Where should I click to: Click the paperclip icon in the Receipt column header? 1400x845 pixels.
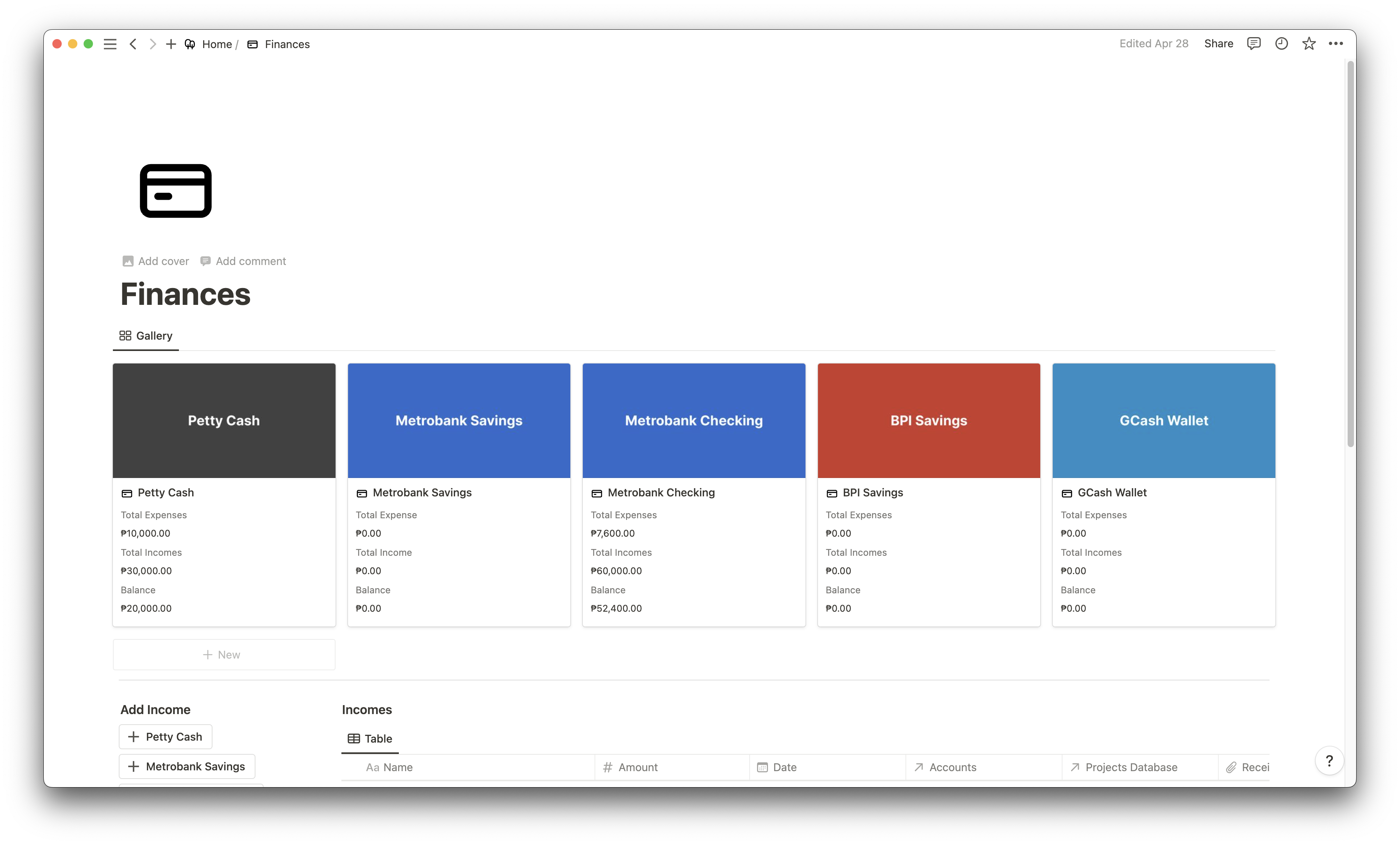pyautogui.click(x=1231, y=767)
